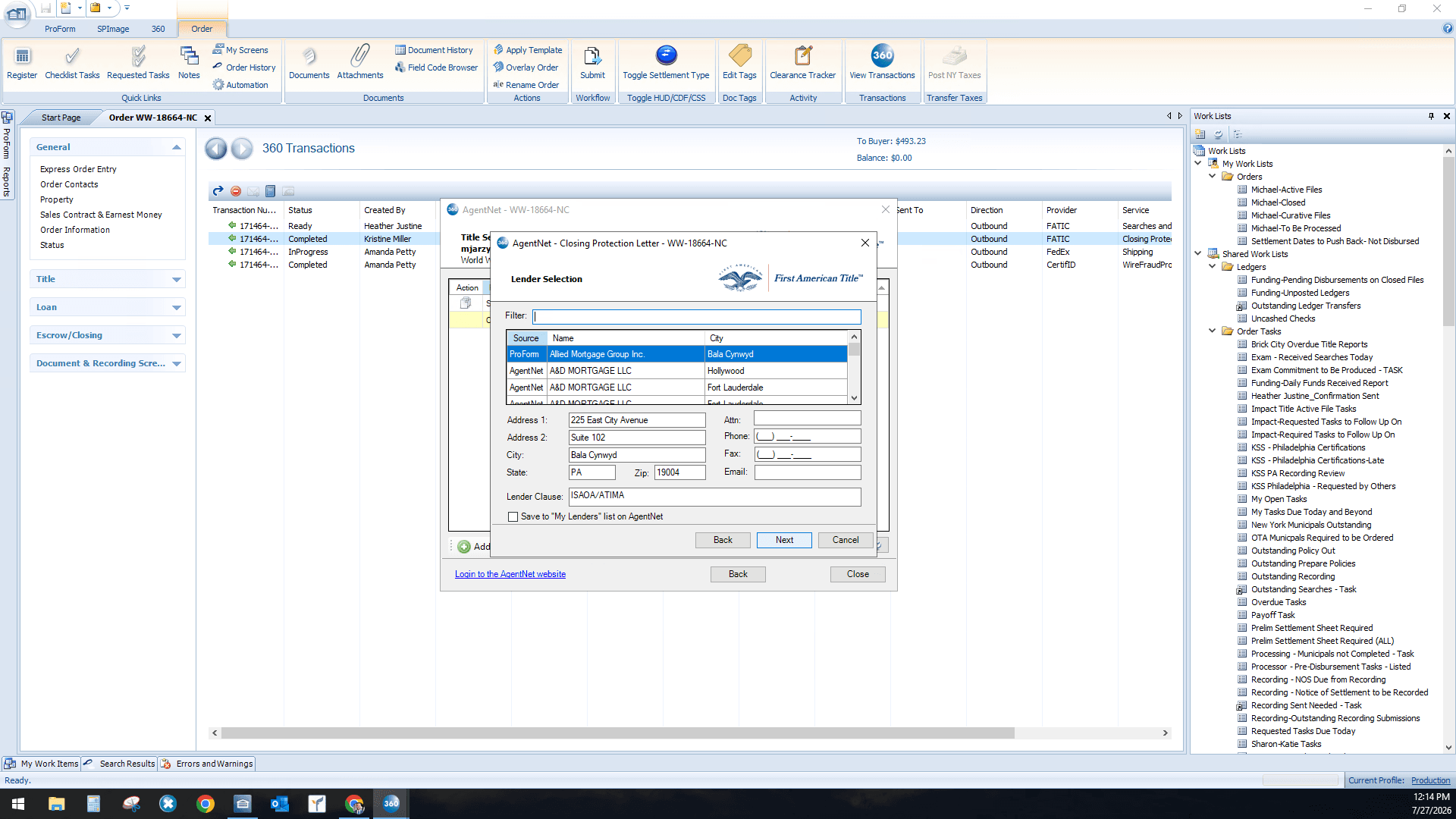1456x819 pixels.
Task: Open the Notes icon in ribbon
Action: 189,62
